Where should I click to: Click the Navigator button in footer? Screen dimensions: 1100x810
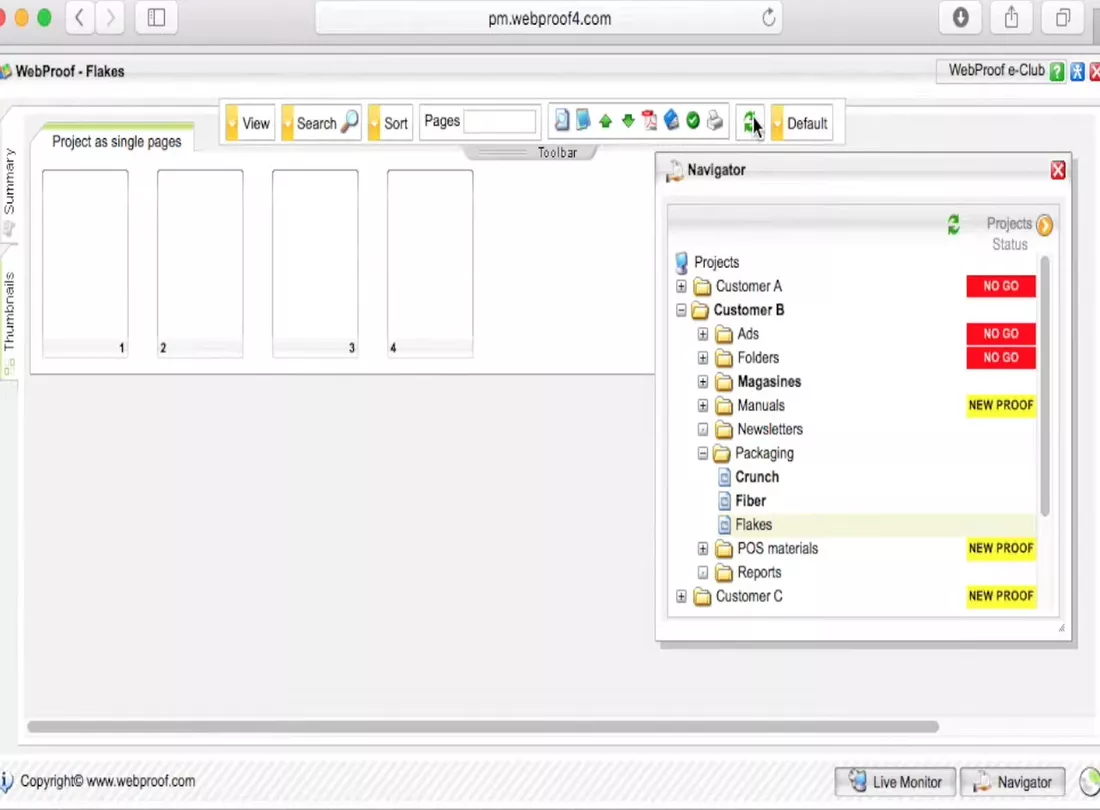pyautogui.click(x=1012, y=782)
